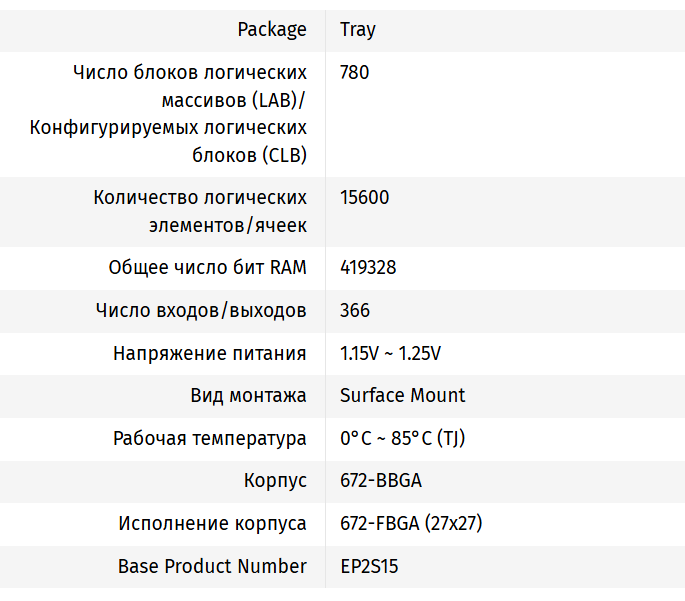Click the "Рабочая температура" label

pos(210,438)
